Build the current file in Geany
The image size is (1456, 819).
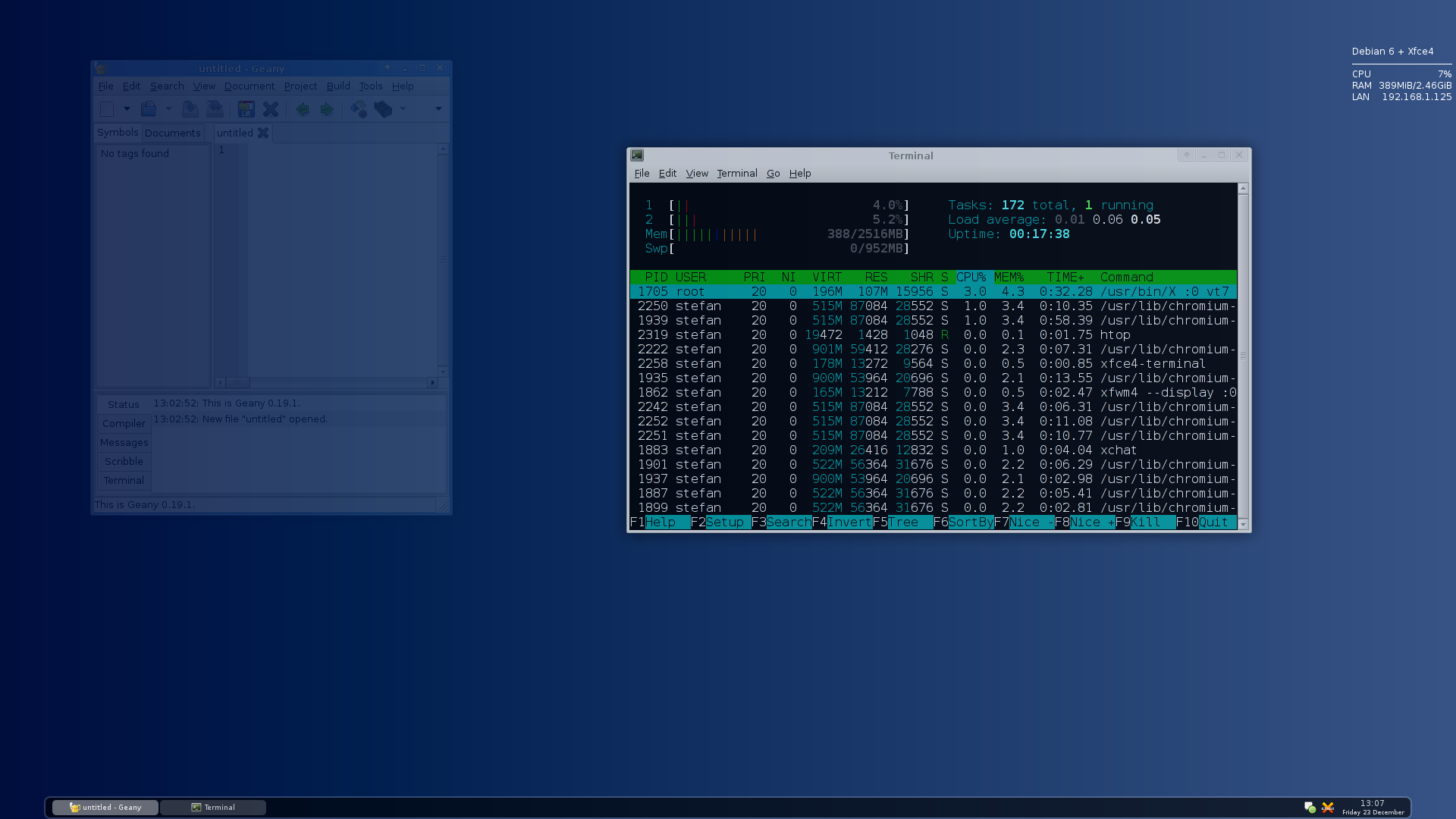click(383, 109)
